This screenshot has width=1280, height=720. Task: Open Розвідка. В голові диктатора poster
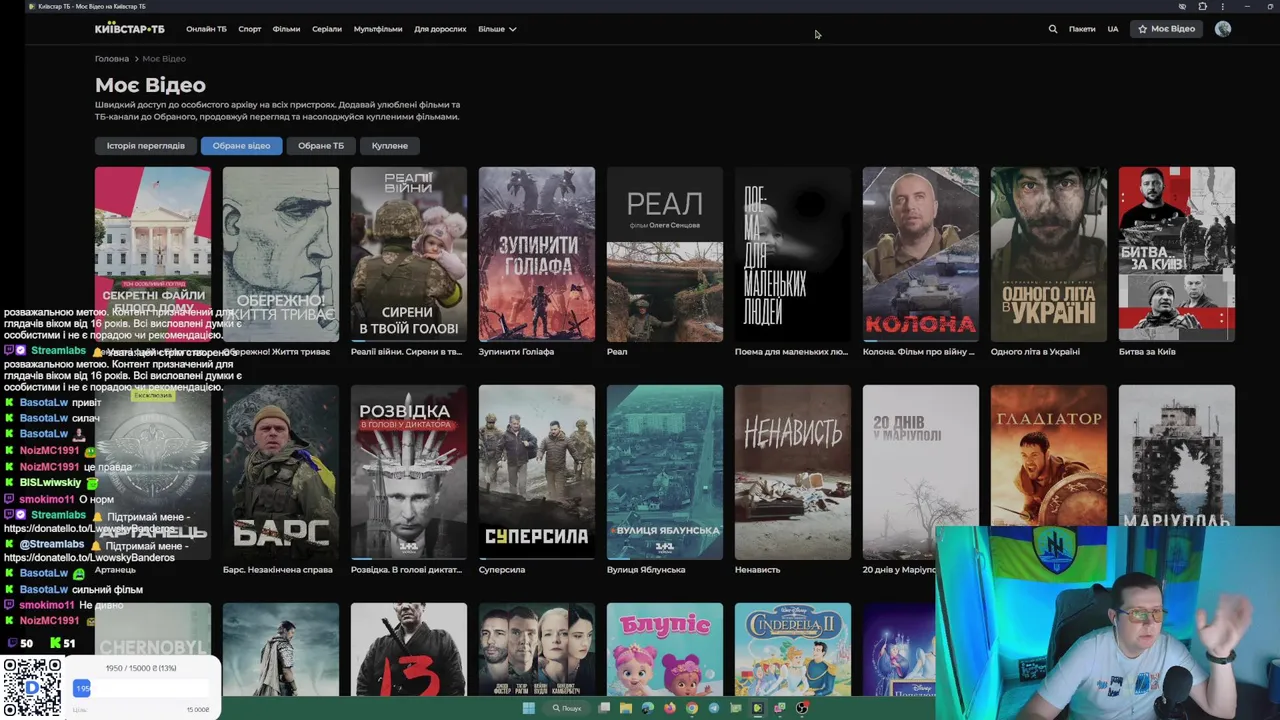(409, 472)
